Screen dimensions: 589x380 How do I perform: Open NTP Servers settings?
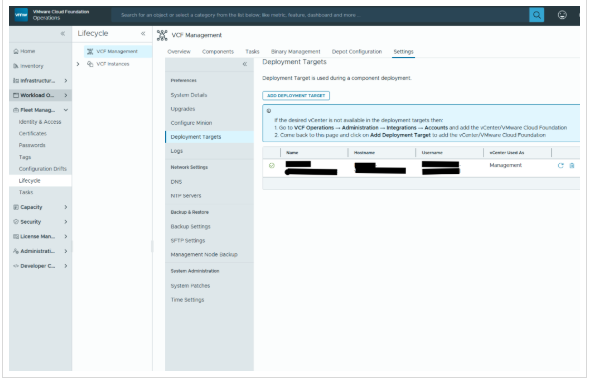[186, 196]
